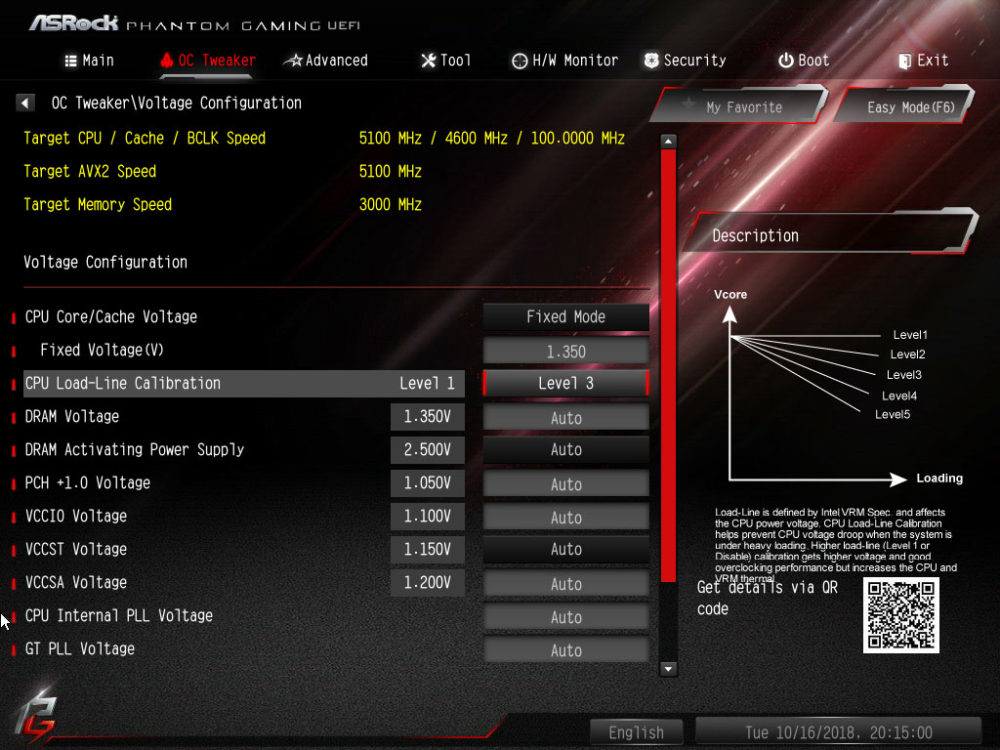This screenshot has height=750, width=1000.
Task: Switch to Easy Mode (F6)
Action: 906,106
